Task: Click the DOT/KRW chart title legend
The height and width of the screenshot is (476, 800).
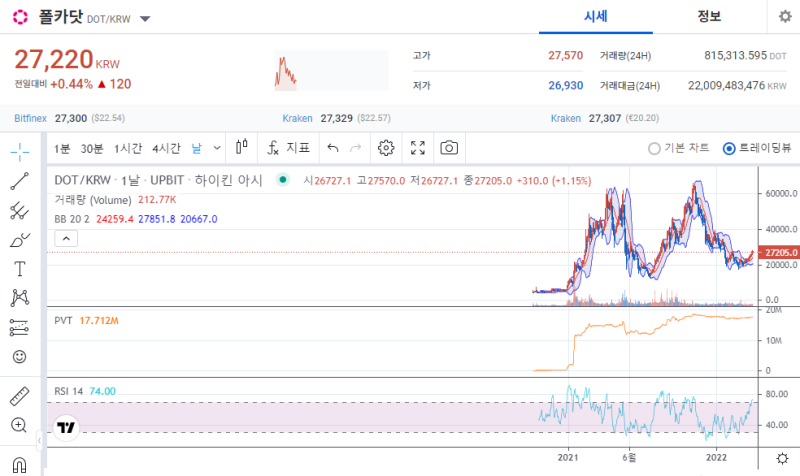Action: coord(158,180)
